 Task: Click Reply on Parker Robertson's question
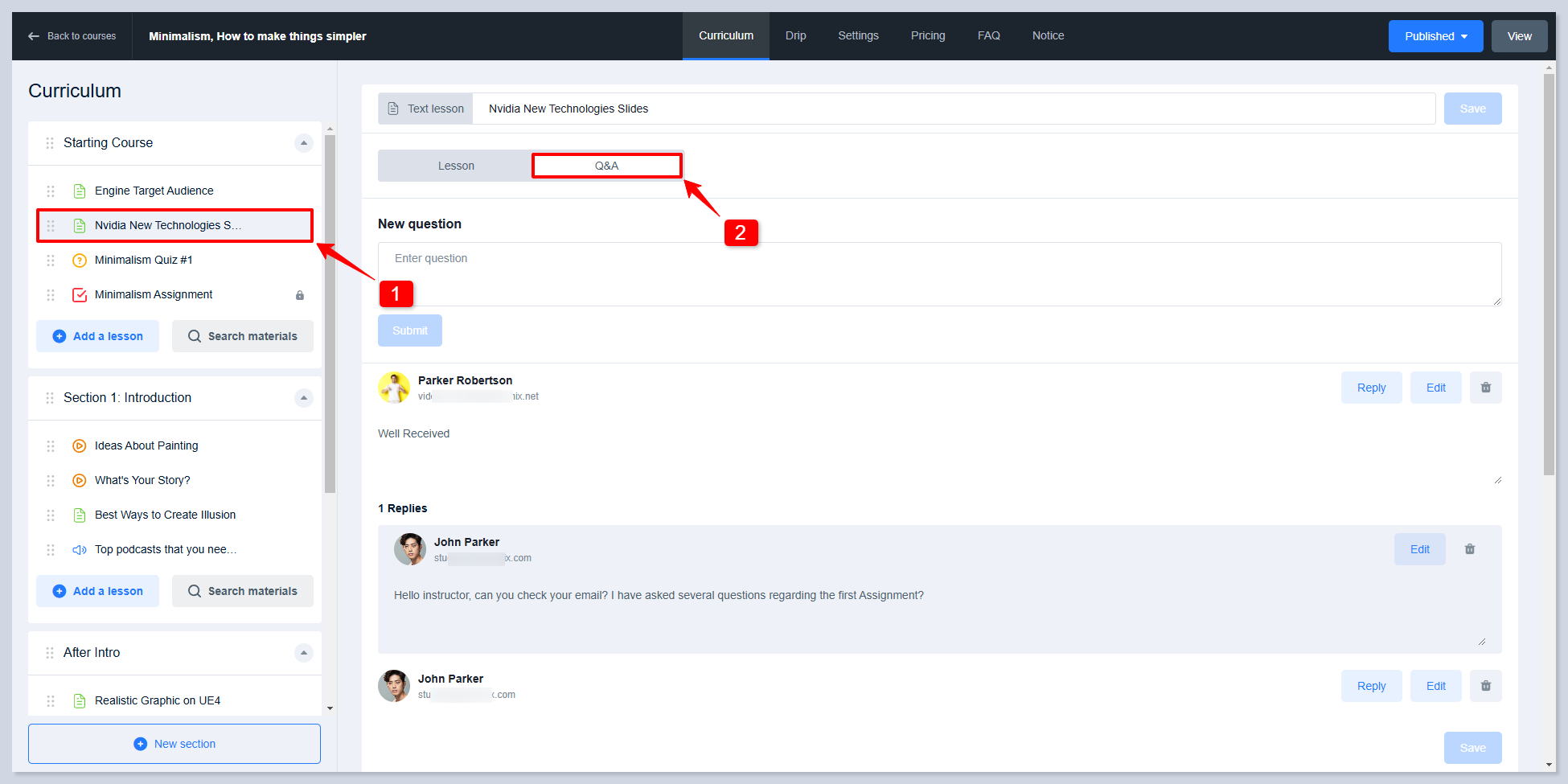(x=1371, y=388)
